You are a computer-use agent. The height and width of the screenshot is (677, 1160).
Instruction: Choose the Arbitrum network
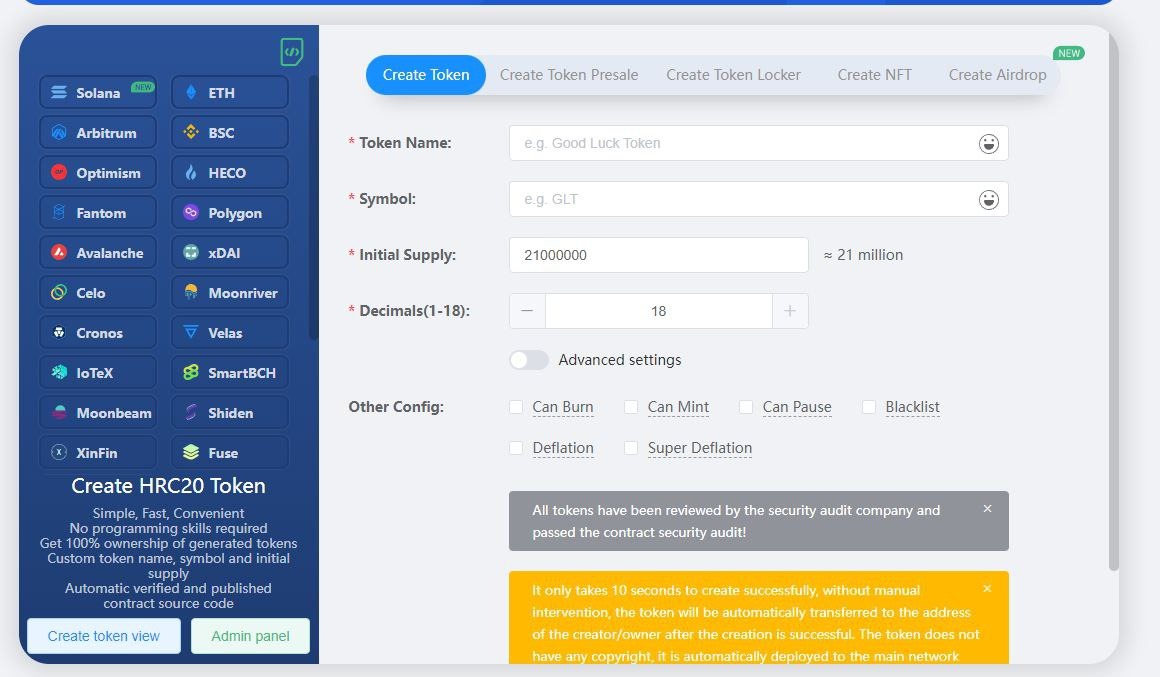[98, 132]
